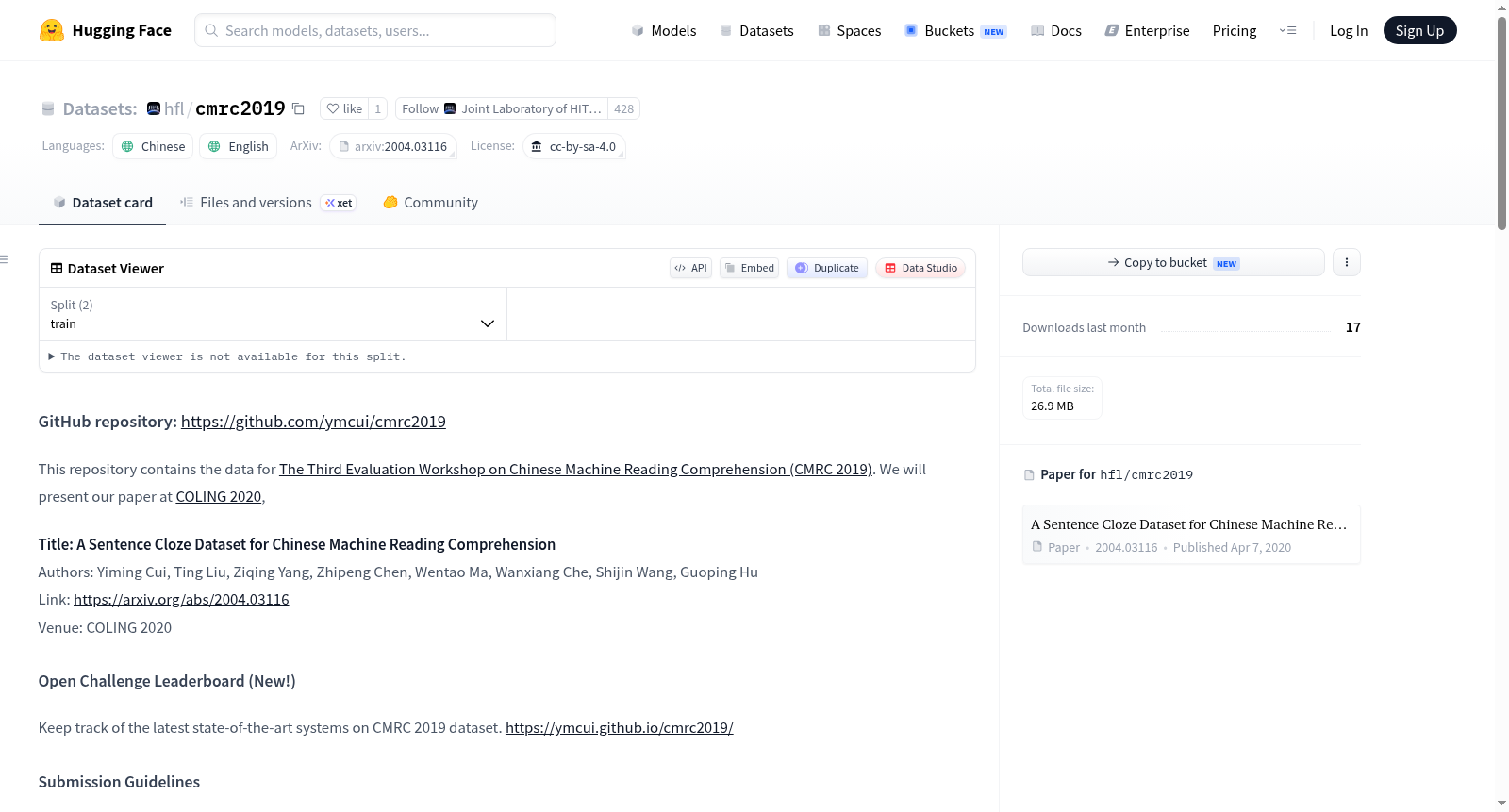Follow Joint Laboratory of HIT
Viewport: 1509px width, 812px height.
(x=502, y=108)
